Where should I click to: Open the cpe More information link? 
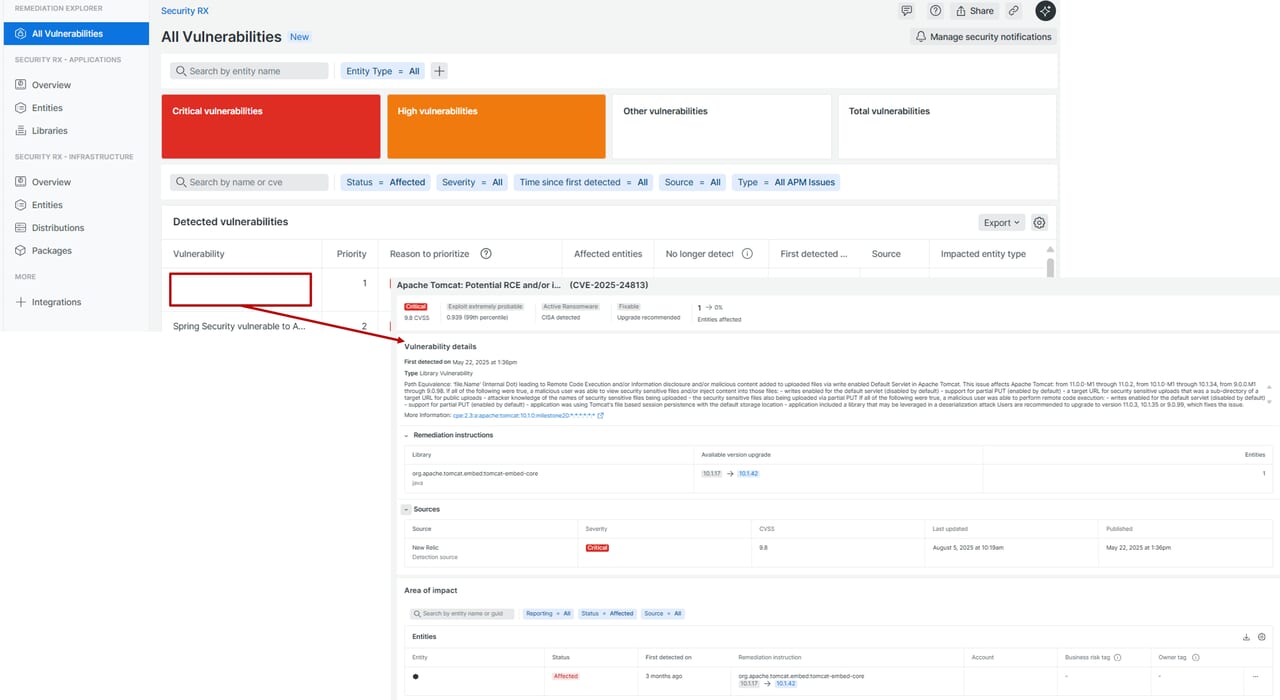pyautogui.click(x=510, y=415)
